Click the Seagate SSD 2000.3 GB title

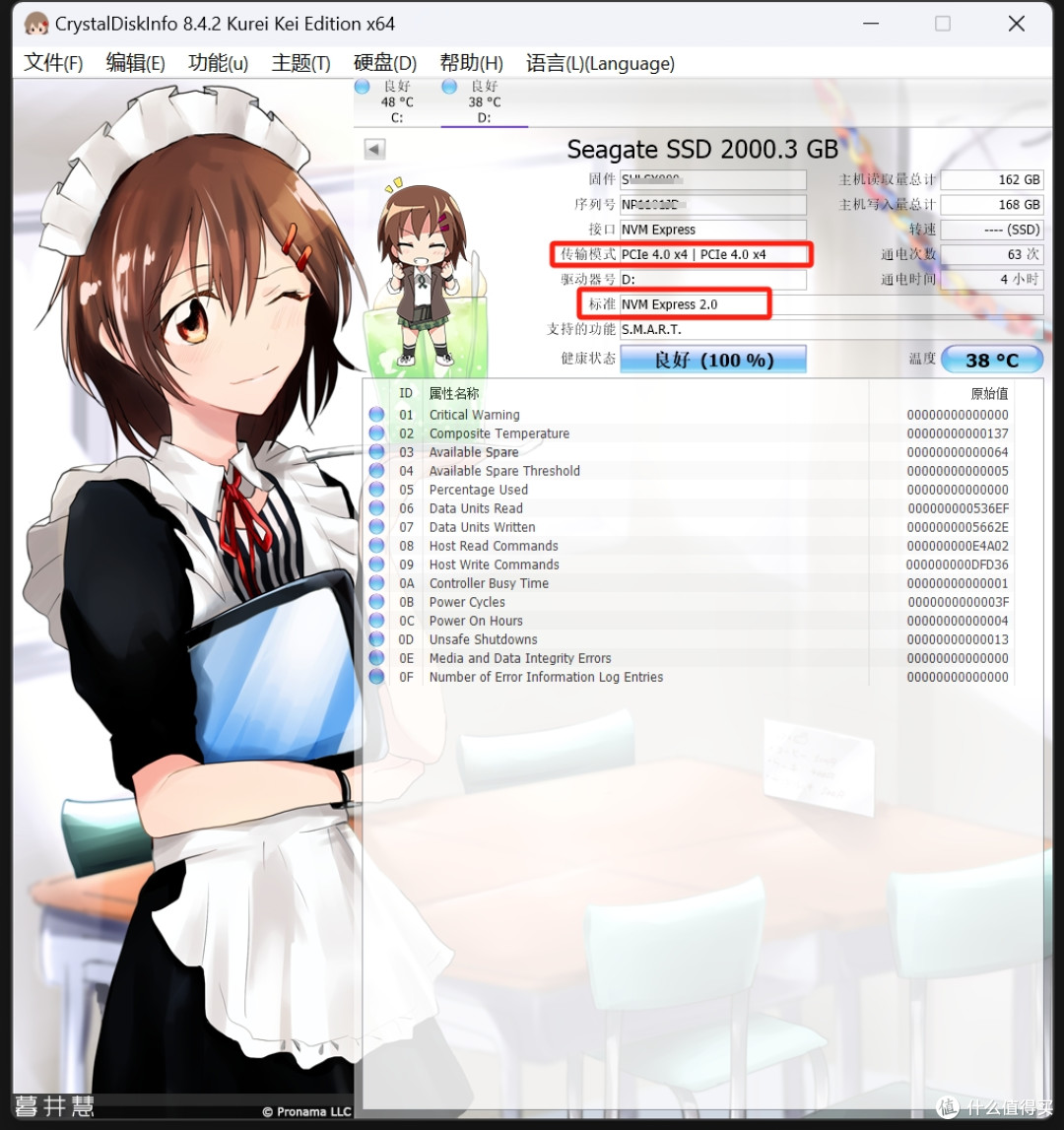point(702,149)
